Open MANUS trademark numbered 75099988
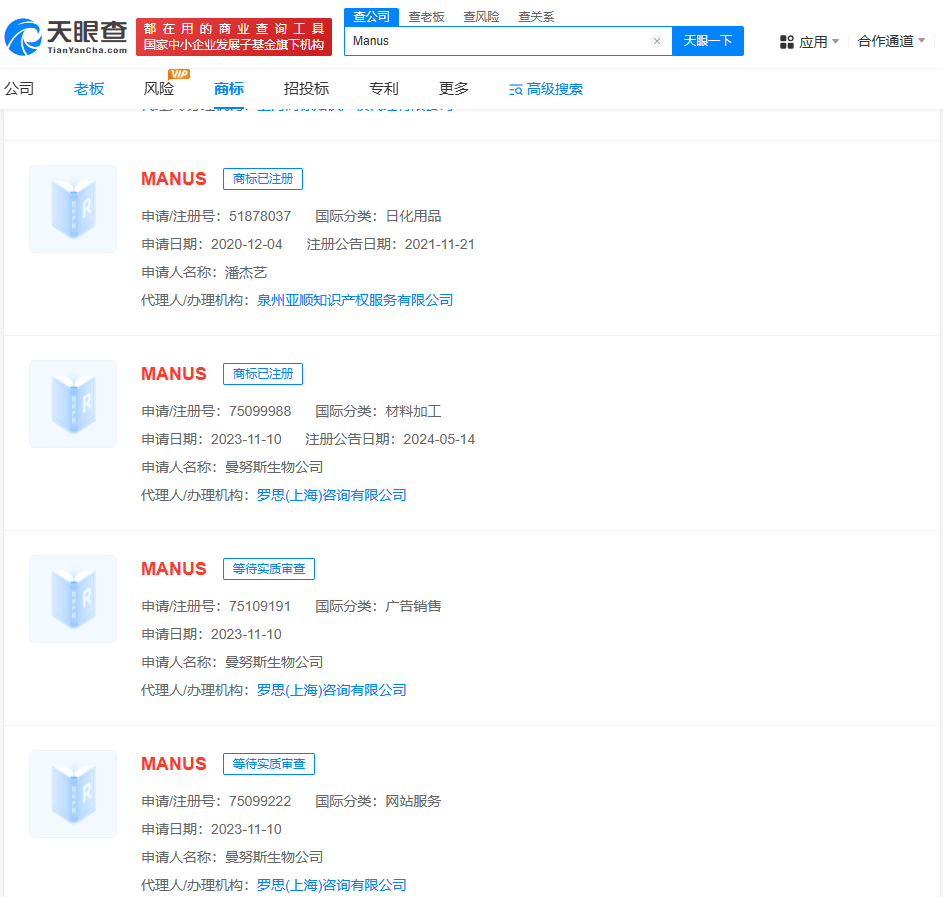 [x=174, y=373]
